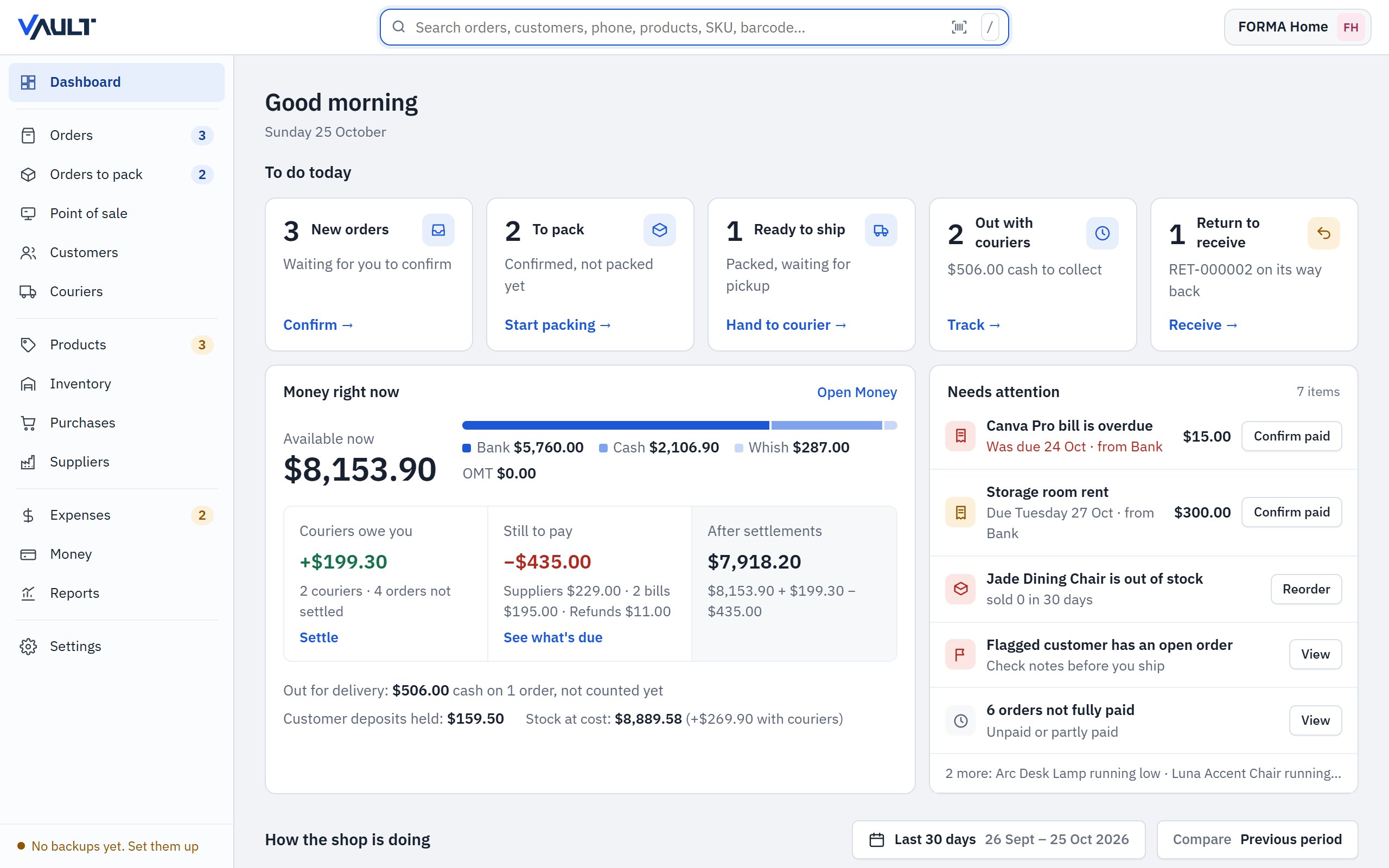
Task: Click the calendar icon on Last 30 days
Action: click(x=876, y=840)
